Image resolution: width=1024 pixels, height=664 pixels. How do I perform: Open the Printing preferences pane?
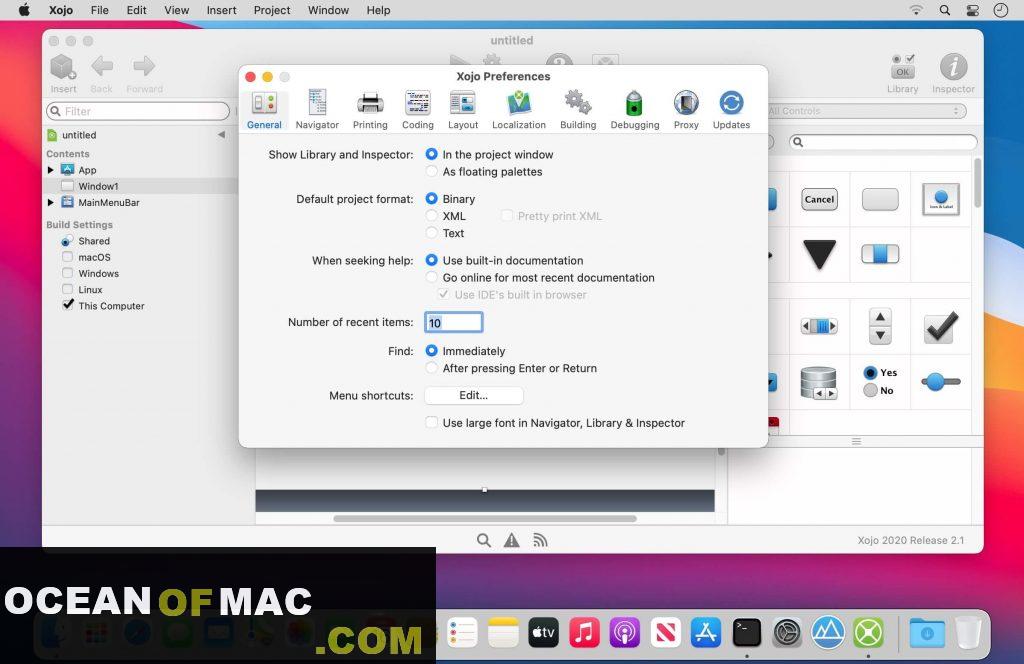click(x=370, y=110)
